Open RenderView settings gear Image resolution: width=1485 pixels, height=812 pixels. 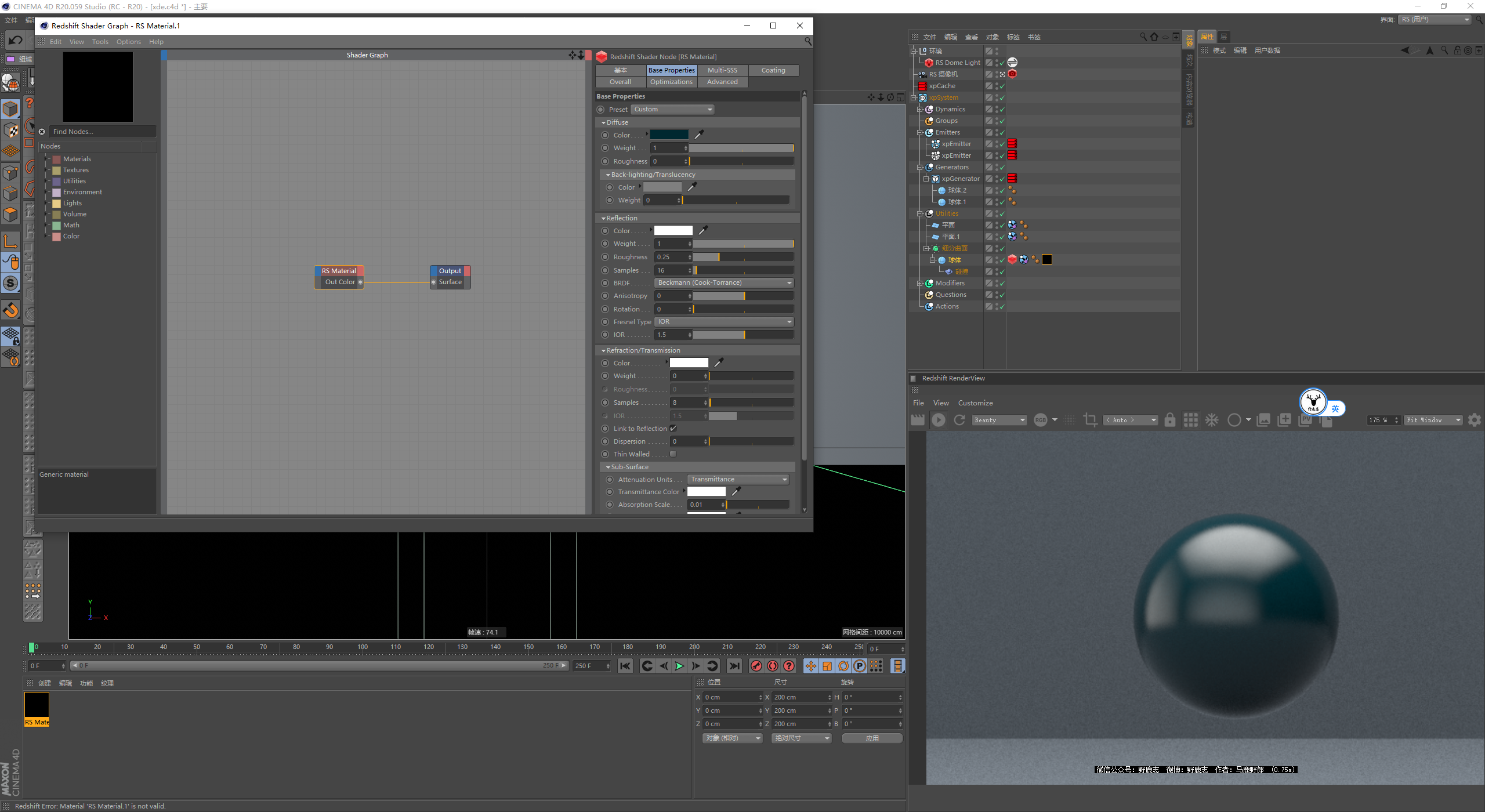[1474, 420]
